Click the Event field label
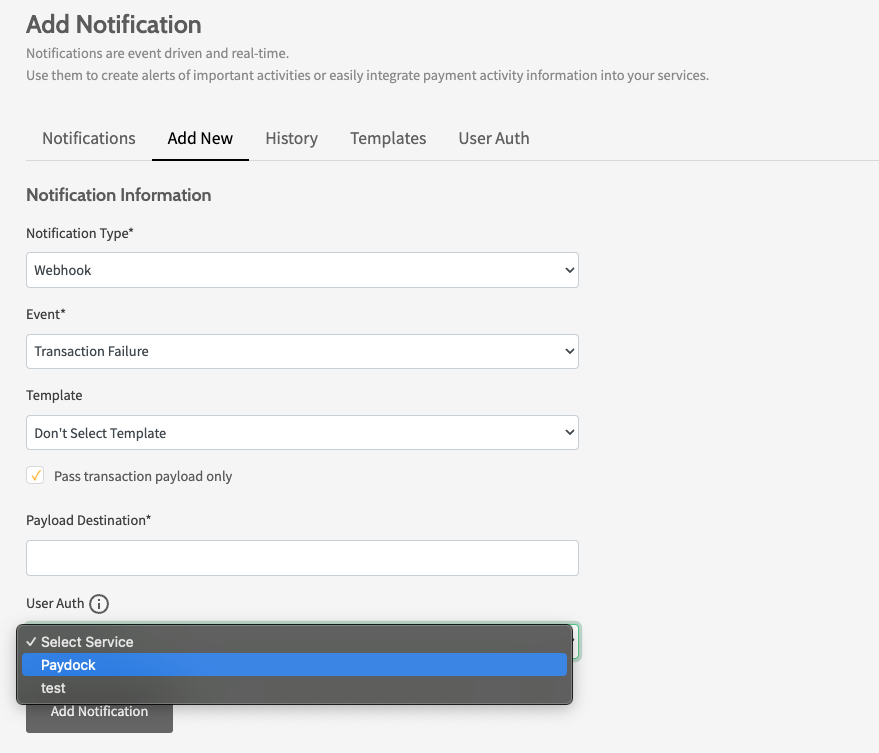 point(46,314)
